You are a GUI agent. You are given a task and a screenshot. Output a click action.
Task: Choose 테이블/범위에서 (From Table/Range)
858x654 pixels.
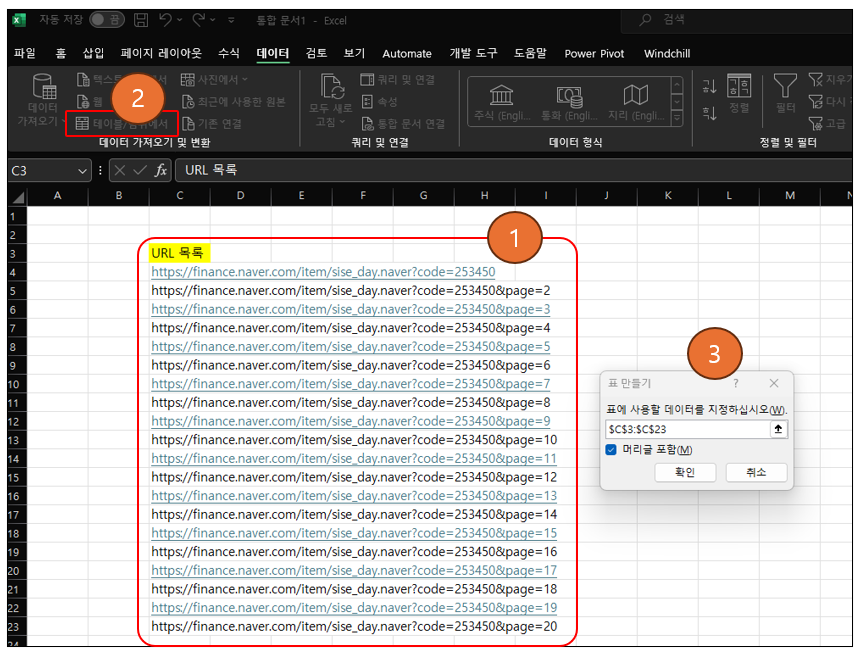[121, 124]
